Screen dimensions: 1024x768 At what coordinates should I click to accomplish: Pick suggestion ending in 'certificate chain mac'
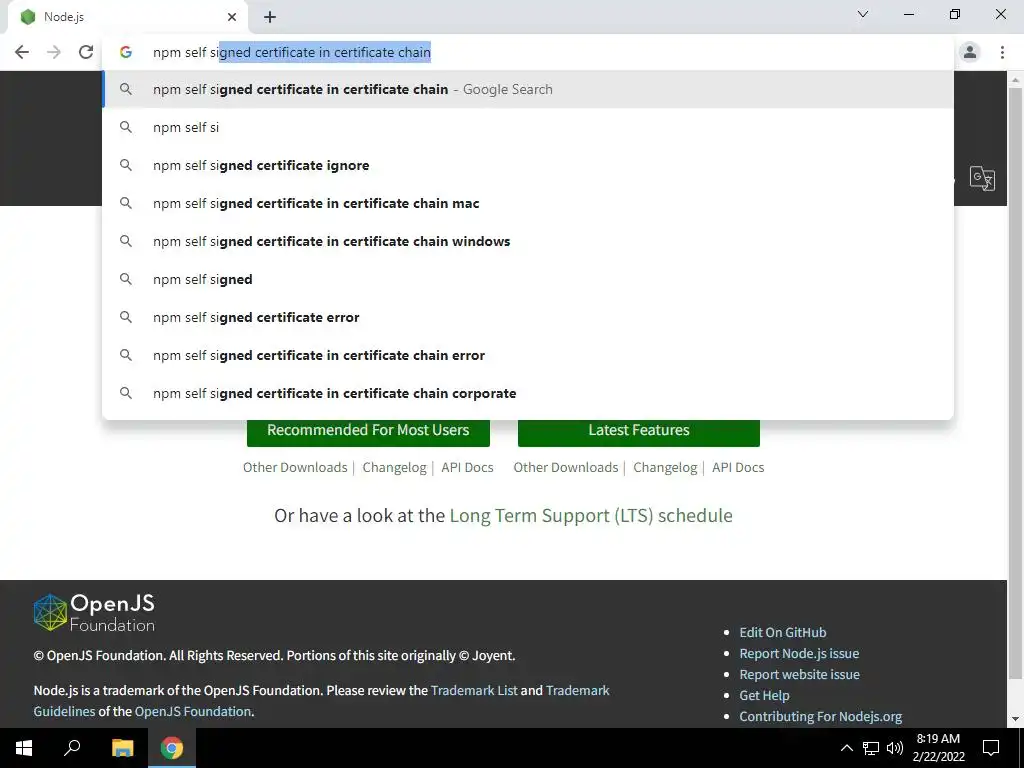tap(528, 203)
